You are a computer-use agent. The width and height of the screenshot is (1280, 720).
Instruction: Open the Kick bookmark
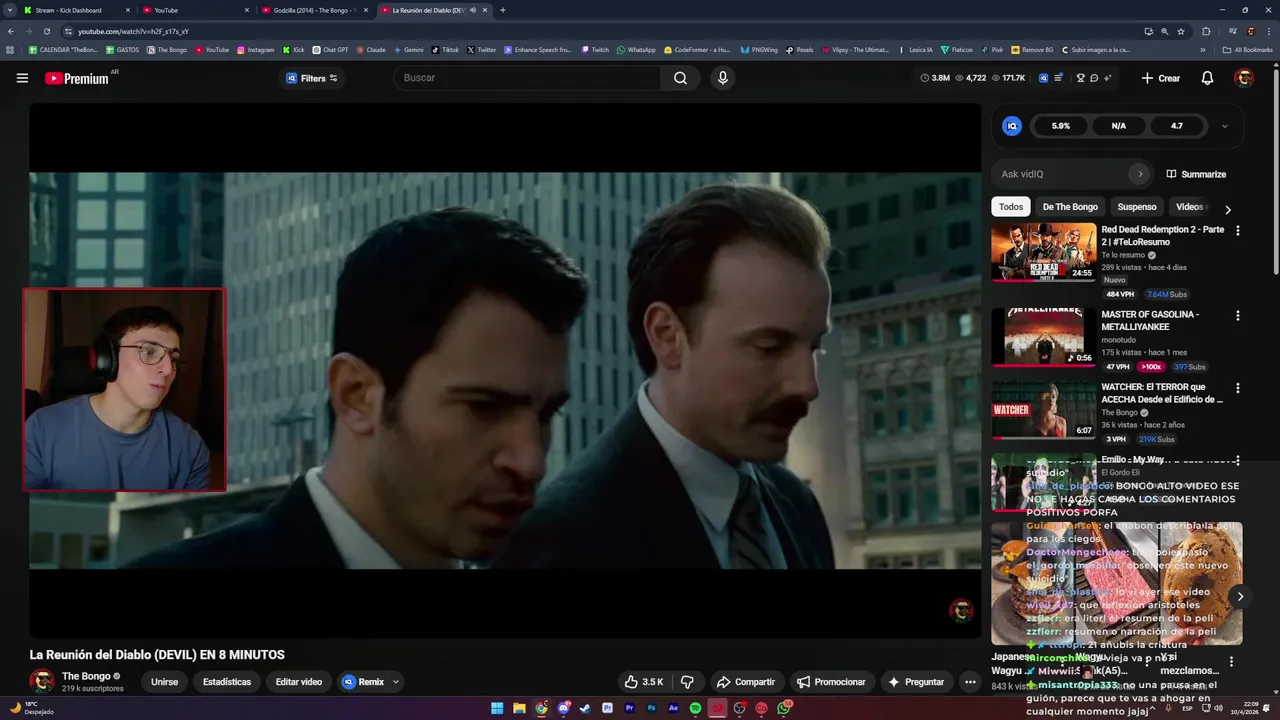coord(294,49)
